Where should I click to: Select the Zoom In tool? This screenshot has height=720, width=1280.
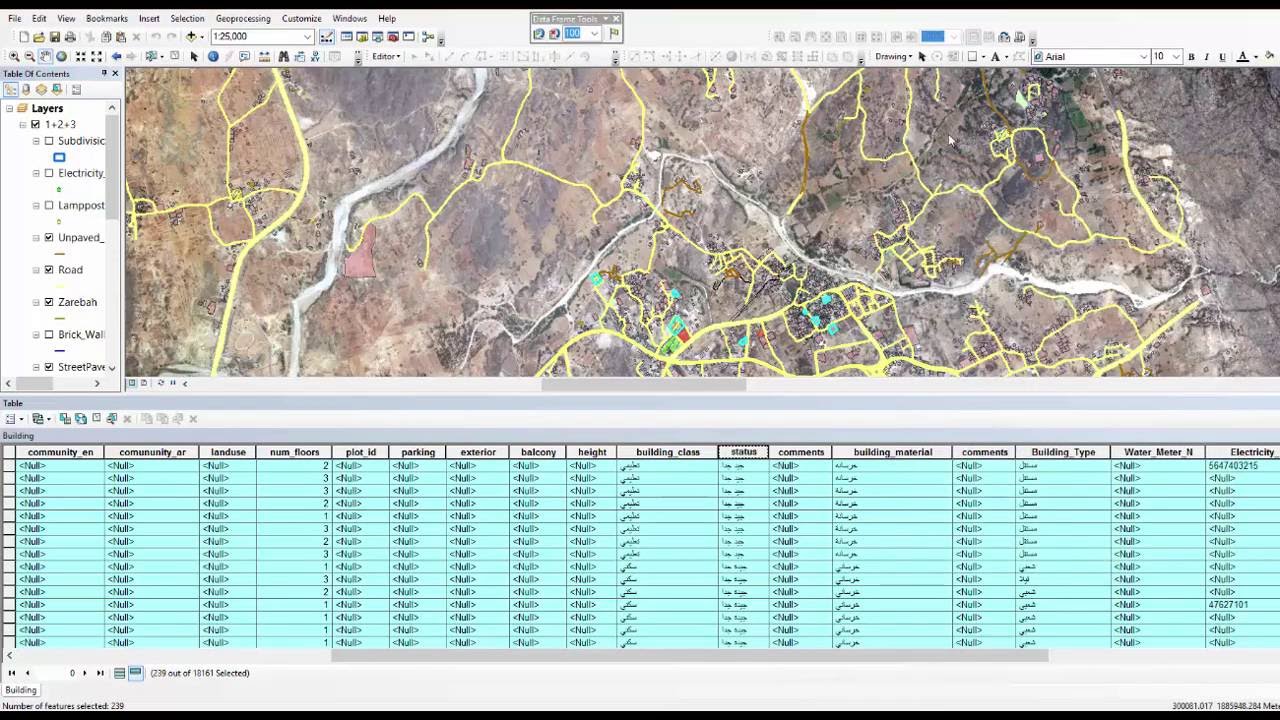click(14, 57)
